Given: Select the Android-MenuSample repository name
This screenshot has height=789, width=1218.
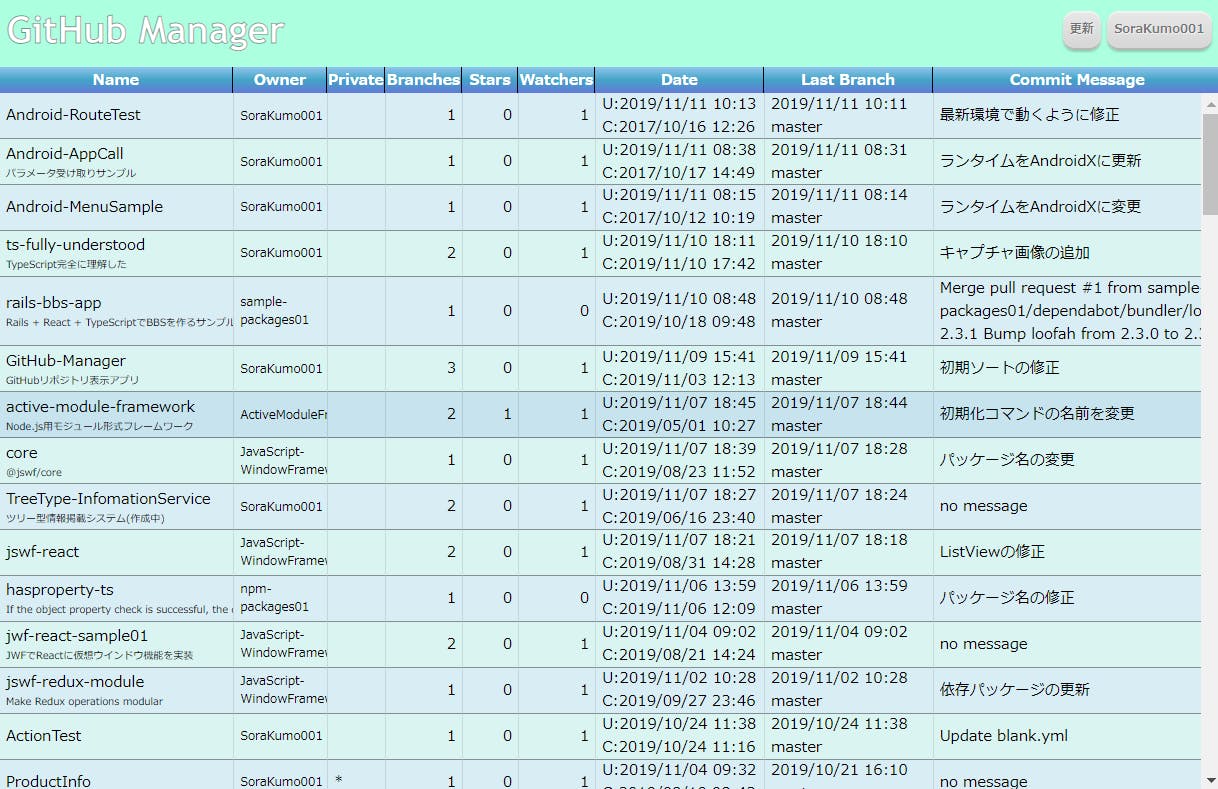Looking at the screenshot, I should tap(84, 207).
